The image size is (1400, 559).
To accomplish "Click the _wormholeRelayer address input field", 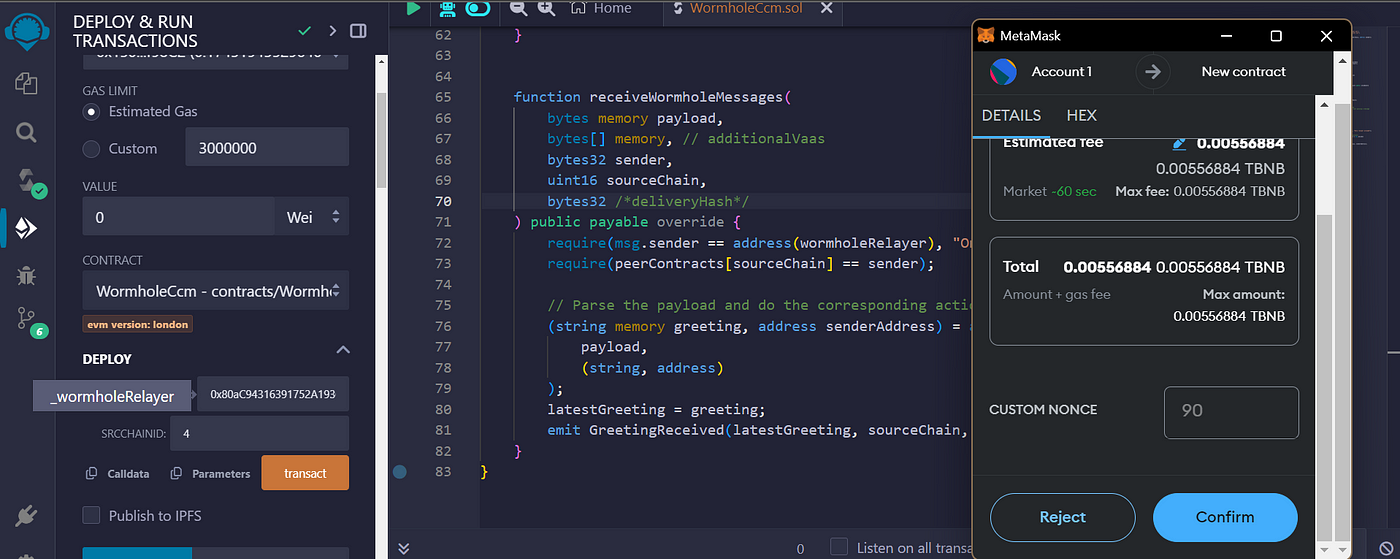I will pos(273,394).
